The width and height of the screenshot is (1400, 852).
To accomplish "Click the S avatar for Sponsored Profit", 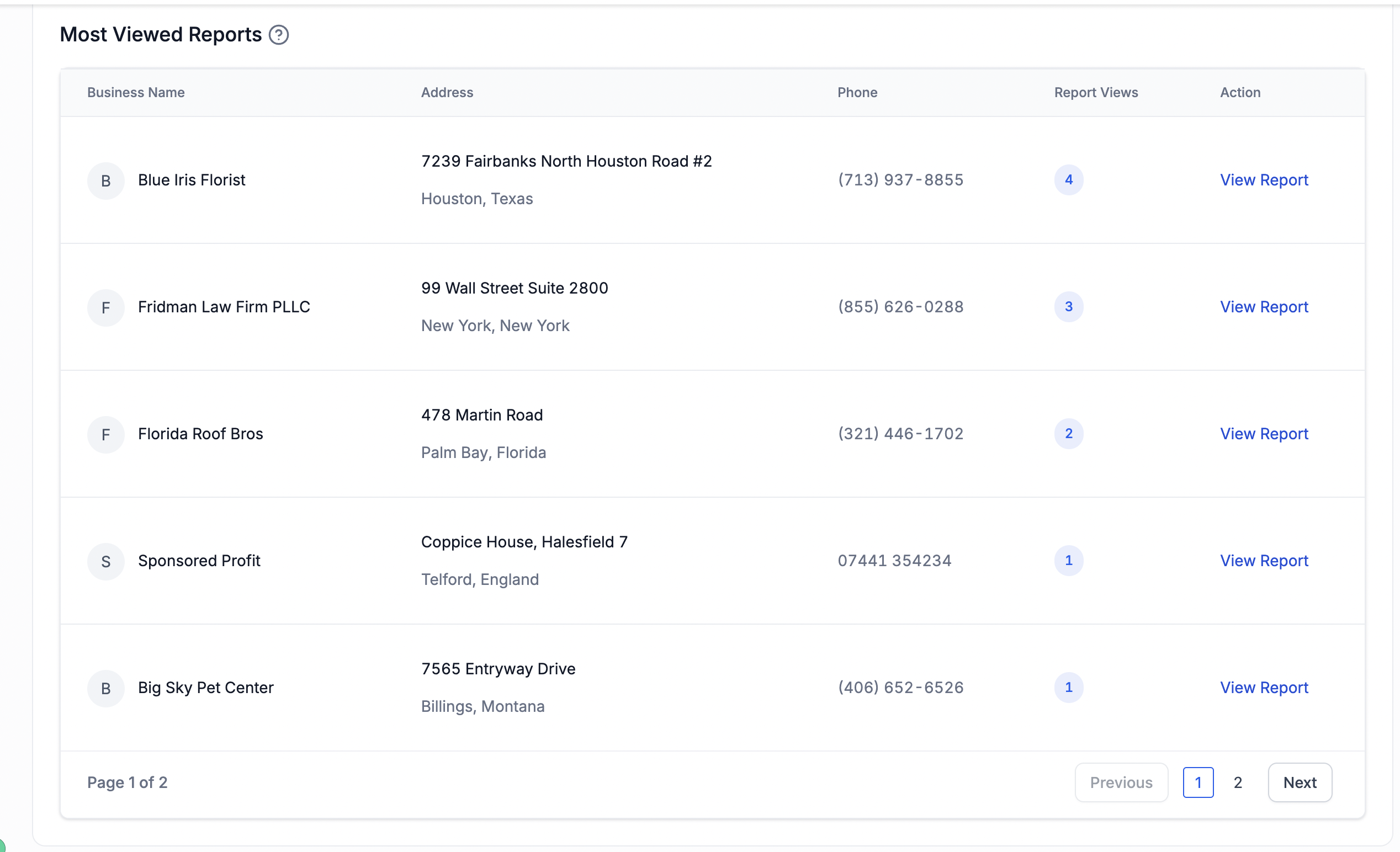I will (x=105, y=561).
